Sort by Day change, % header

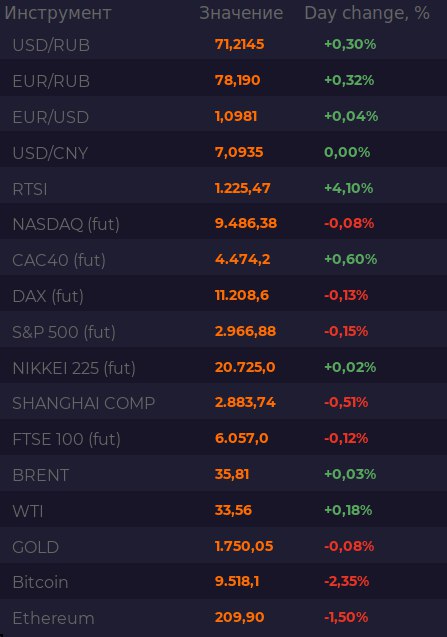pos(367,13)
